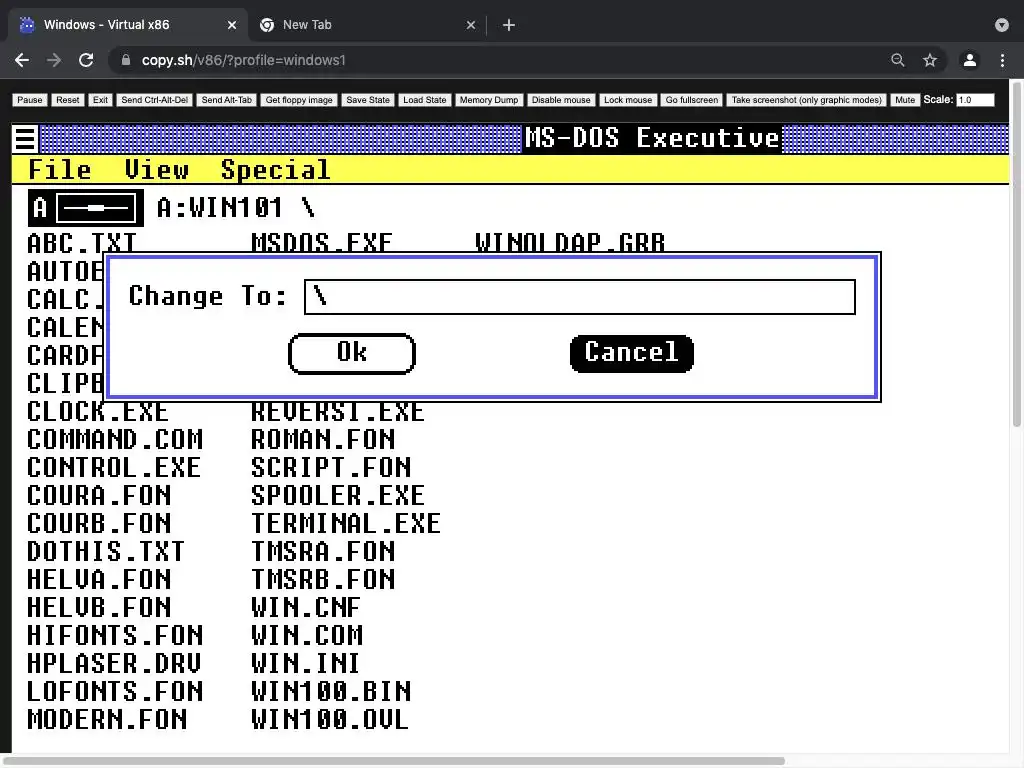Click Get floppy image button
This screenshot has width=1024, height=768.
(299, 100)
